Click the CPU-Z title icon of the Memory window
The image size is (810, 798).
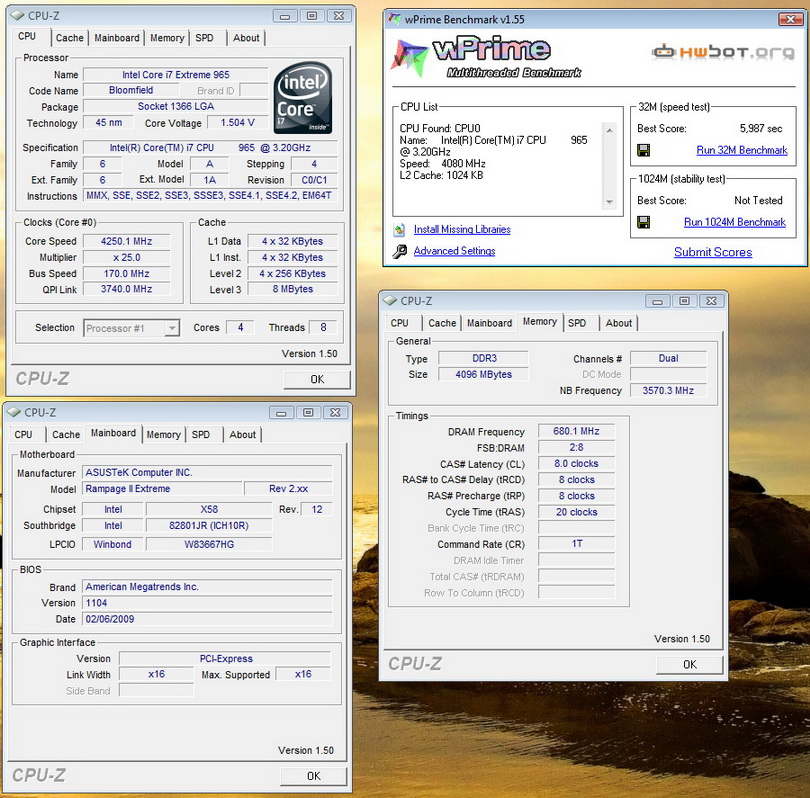pos(390,301)
